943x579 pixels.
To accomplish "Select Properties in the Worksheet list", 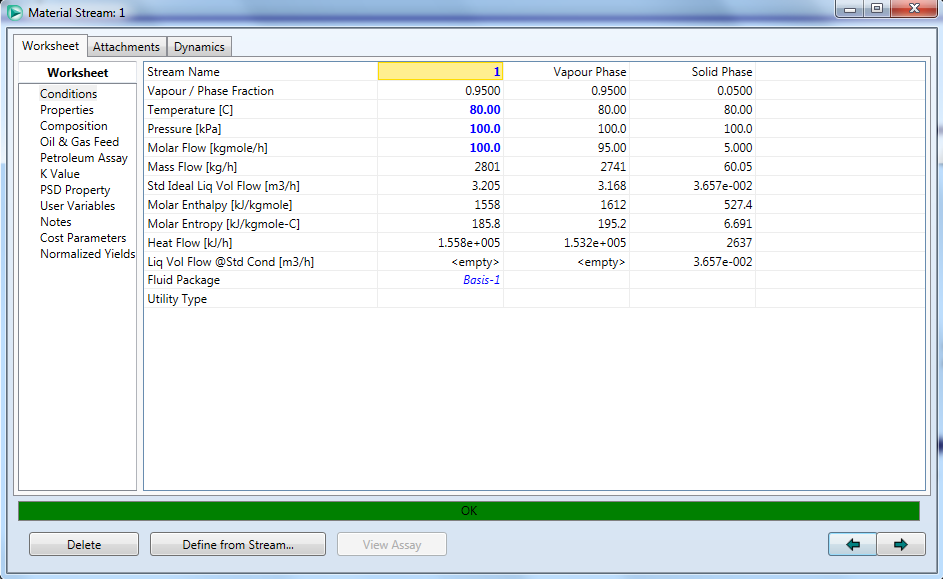I will click(67, 110).
